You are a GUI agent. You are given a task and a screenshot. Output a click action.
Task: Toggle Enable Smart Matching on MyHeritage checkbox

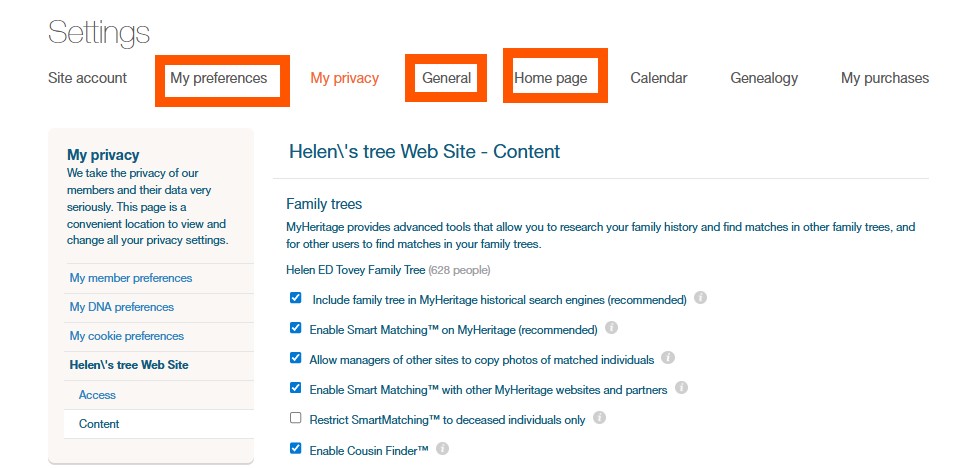point(295,328)
